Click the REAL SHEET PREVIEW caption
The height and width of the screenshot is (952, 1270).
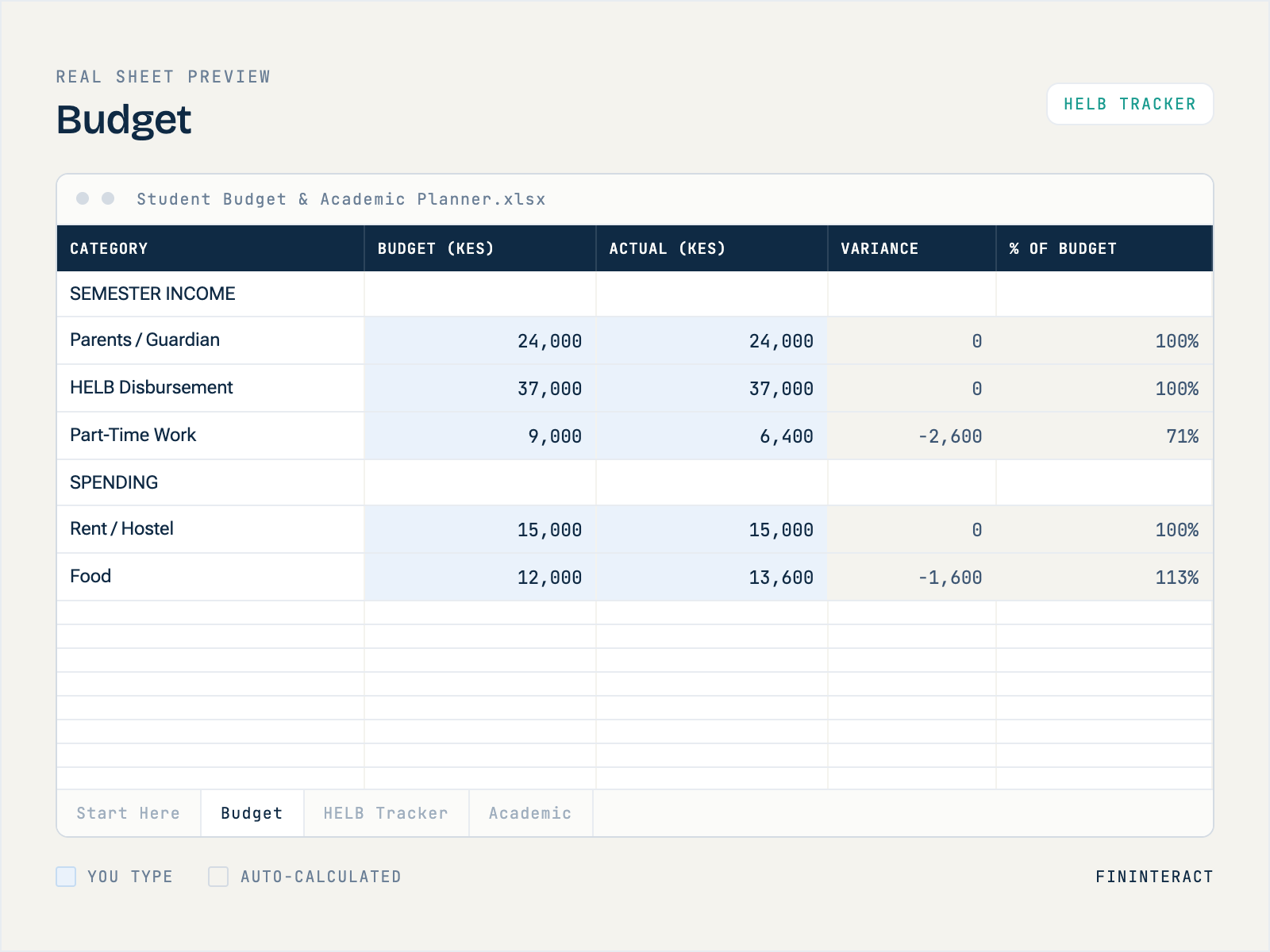[163, 77]
